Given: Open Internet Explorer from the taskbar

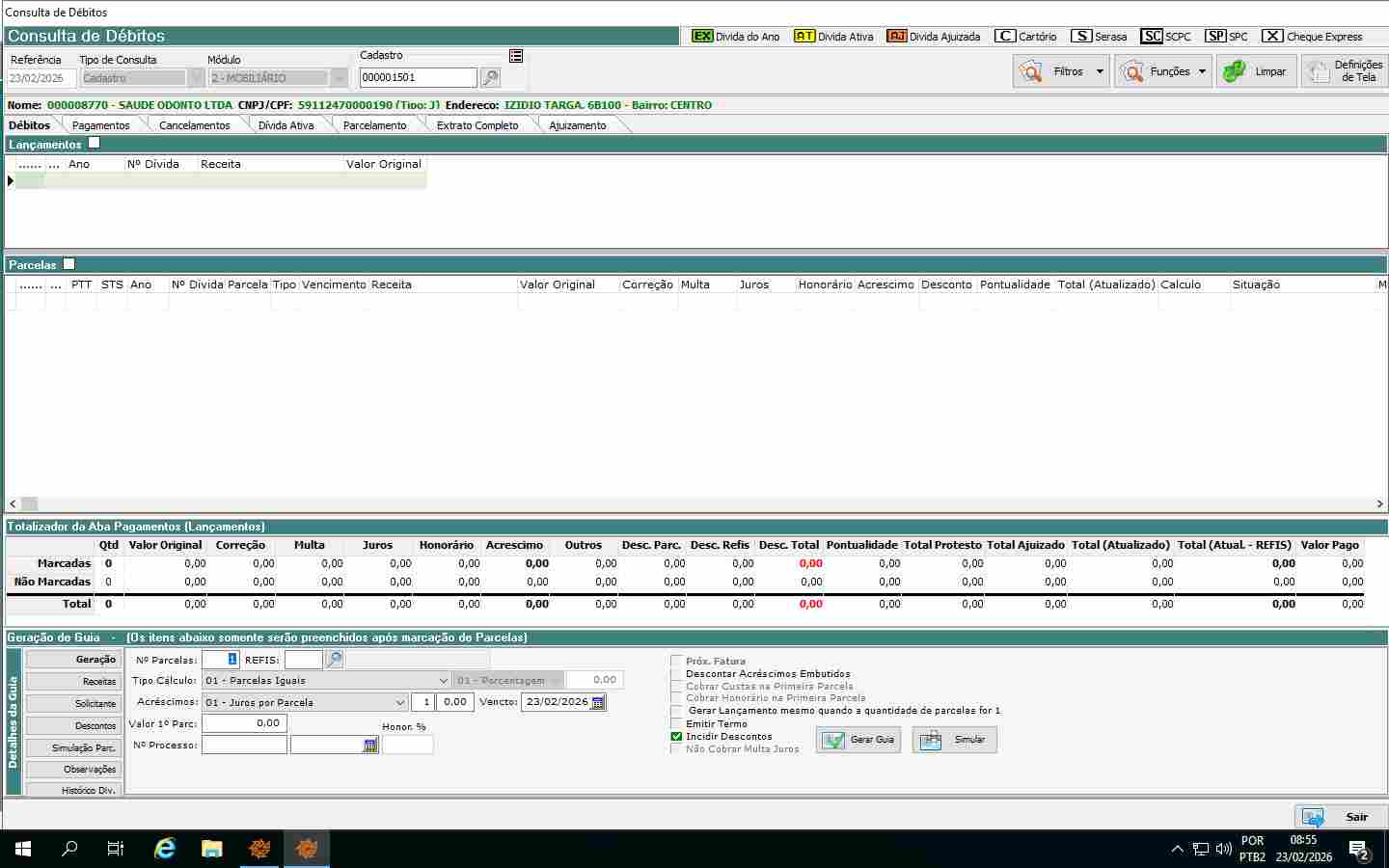Looking at the screenshot, I should 165,849.
